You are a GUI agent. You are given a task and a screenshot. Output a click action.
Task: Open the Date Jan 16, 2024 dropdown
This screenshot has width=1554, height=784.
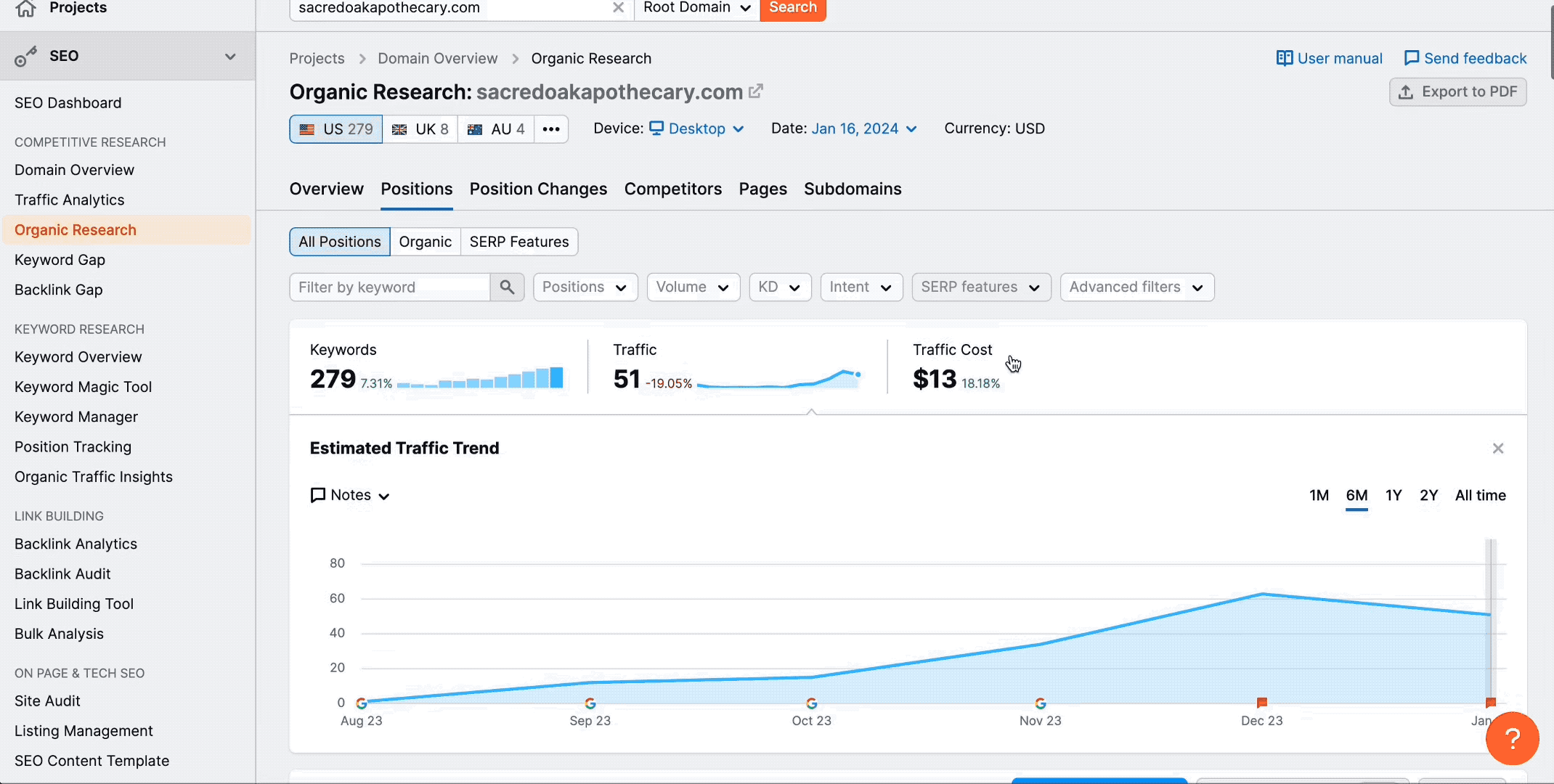click(x=863, y=129)
